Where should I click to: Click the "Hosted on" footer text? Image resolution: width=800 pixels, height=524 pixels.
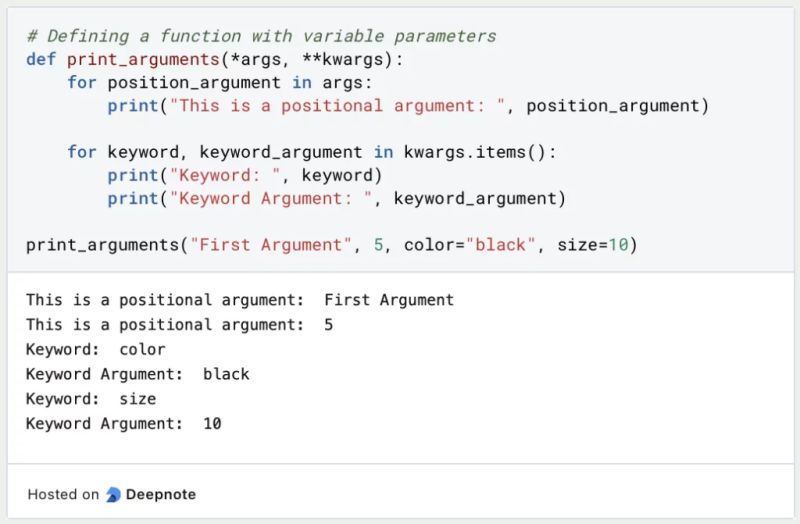tap(63, 494)
